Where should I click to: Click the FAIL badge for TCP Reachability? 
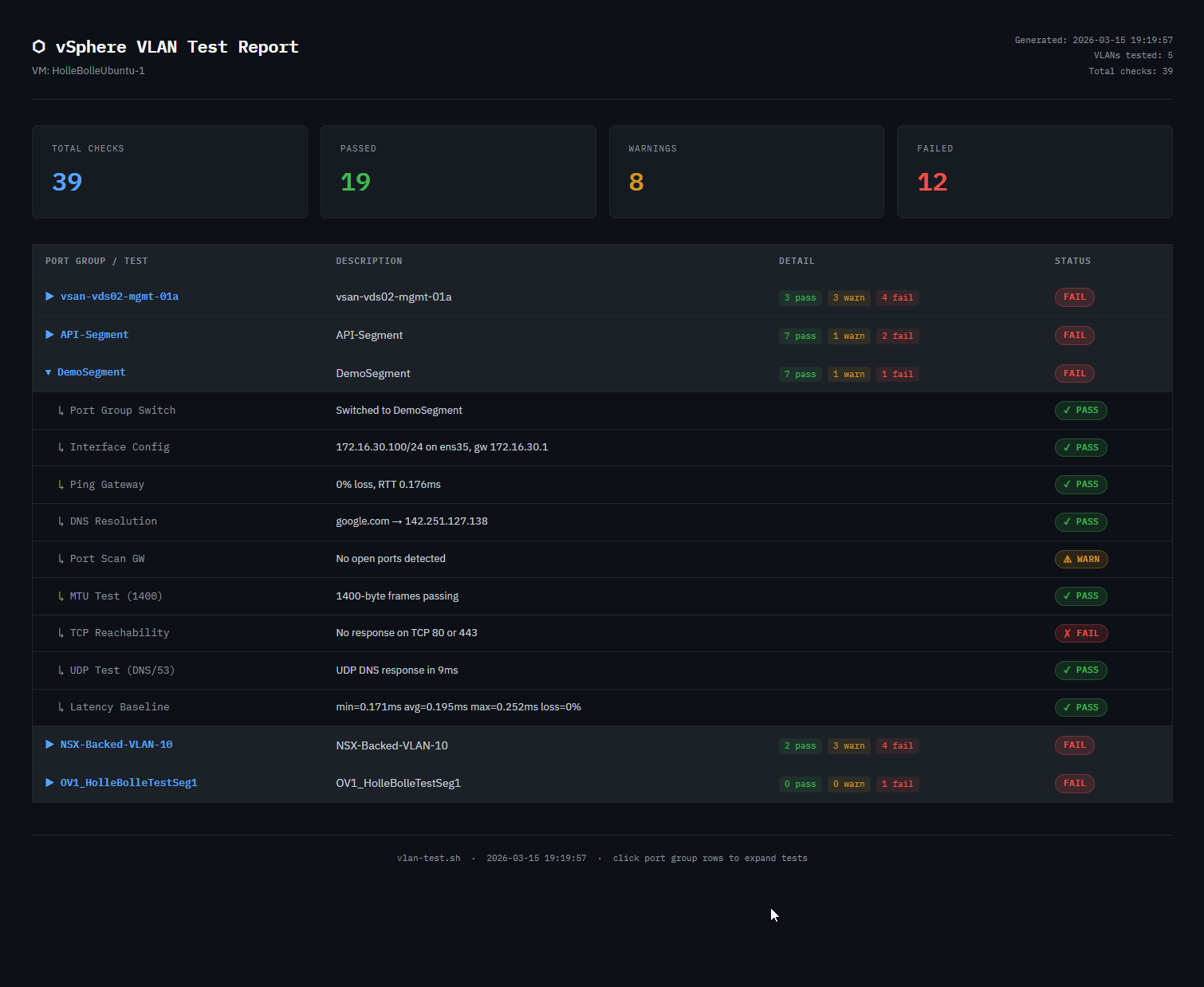[1080, 633]
